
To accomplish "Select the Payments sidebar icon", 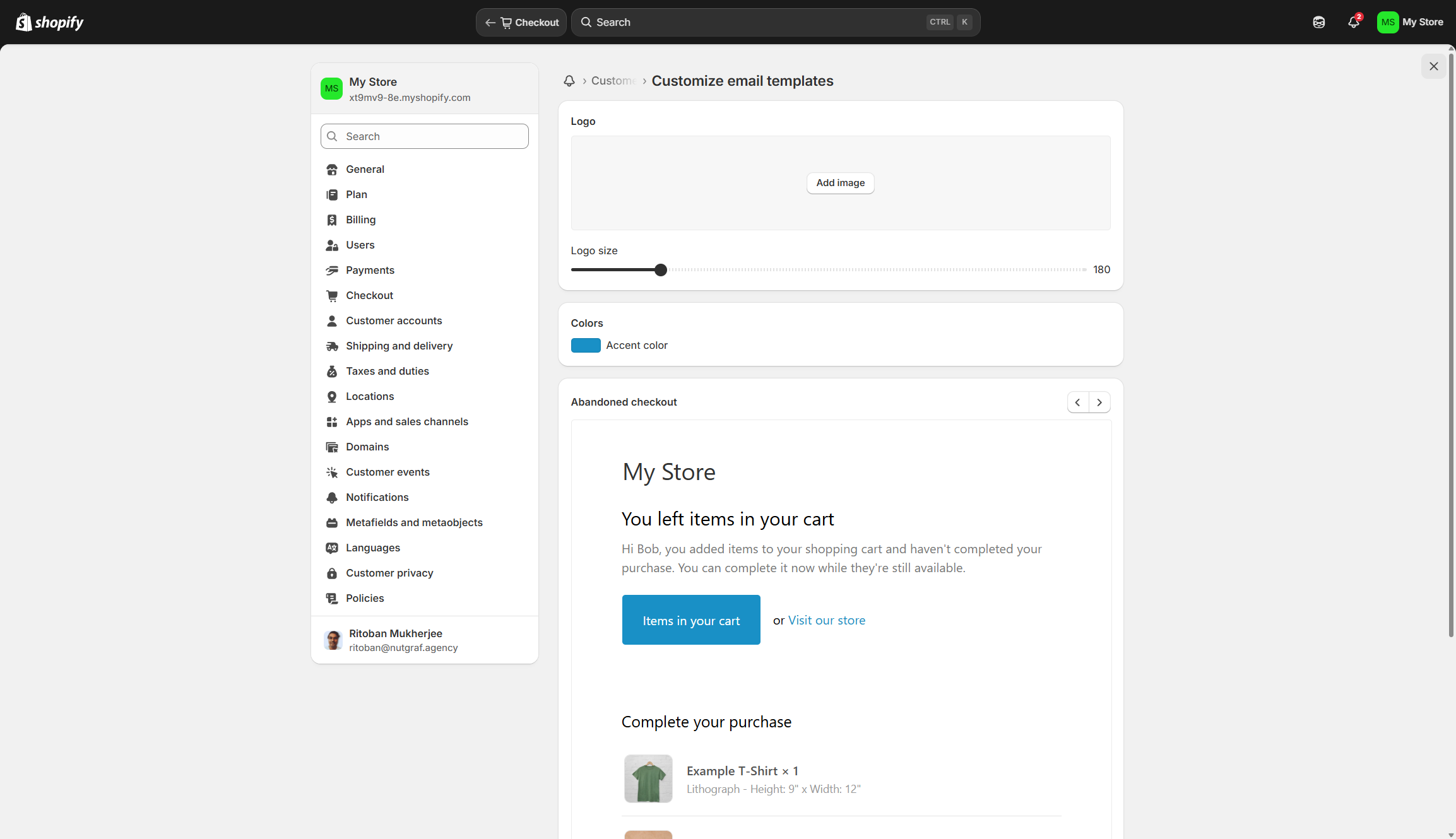I will [333, 270].
